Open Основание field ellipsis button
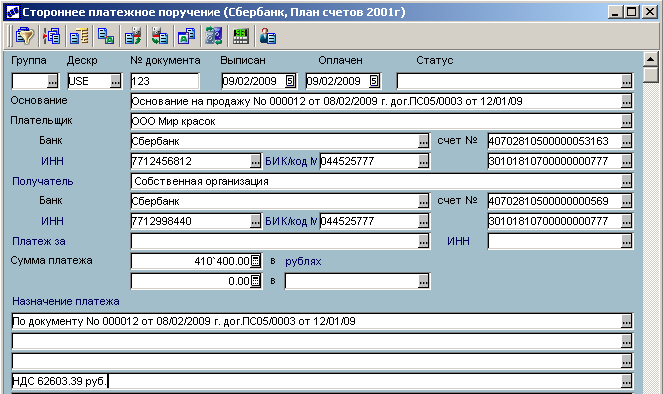The width and height of the screenshot is (663, 394). [x=627, y=101]
